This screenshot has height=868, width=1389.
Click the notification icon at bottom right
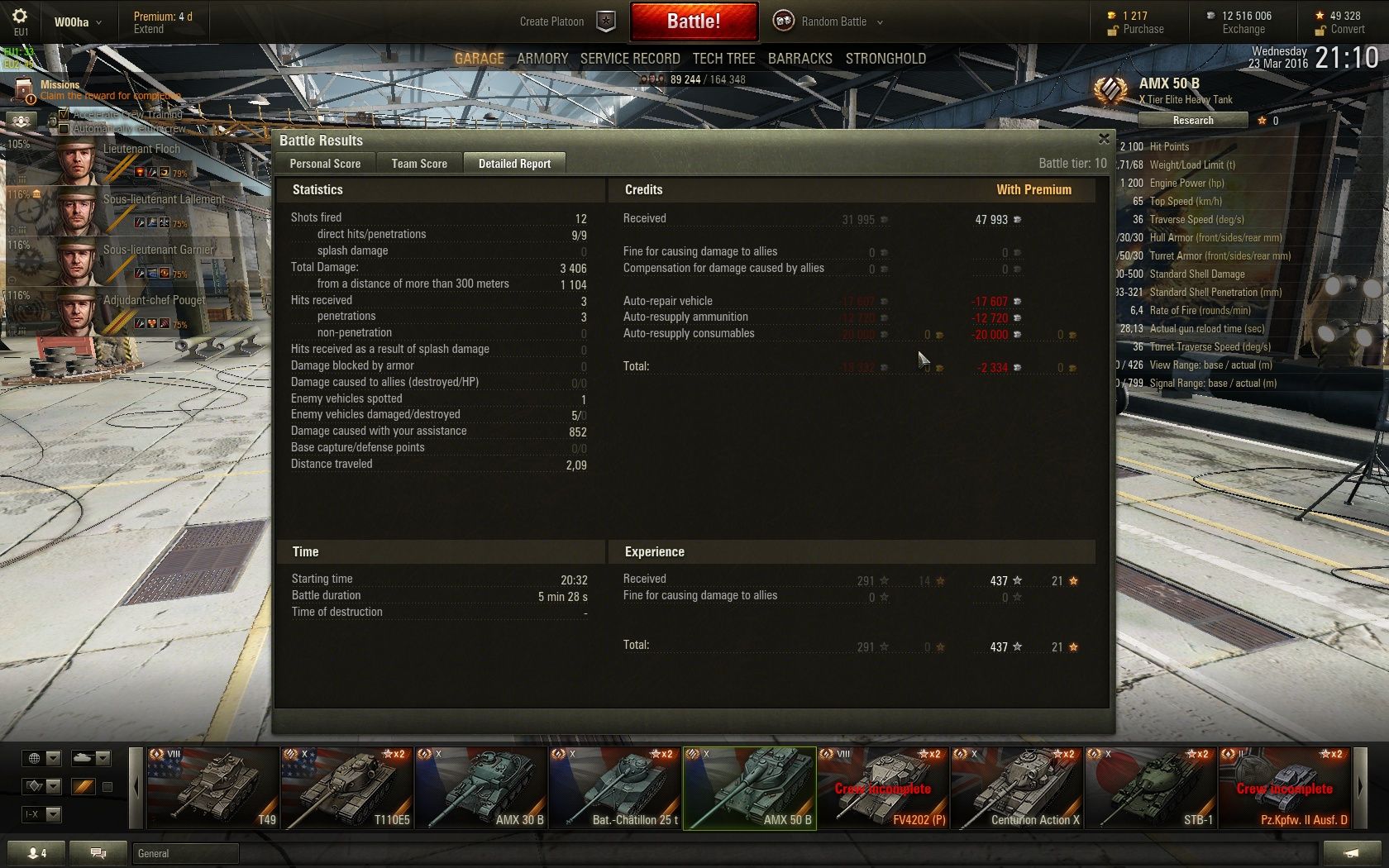[1351, 852]
